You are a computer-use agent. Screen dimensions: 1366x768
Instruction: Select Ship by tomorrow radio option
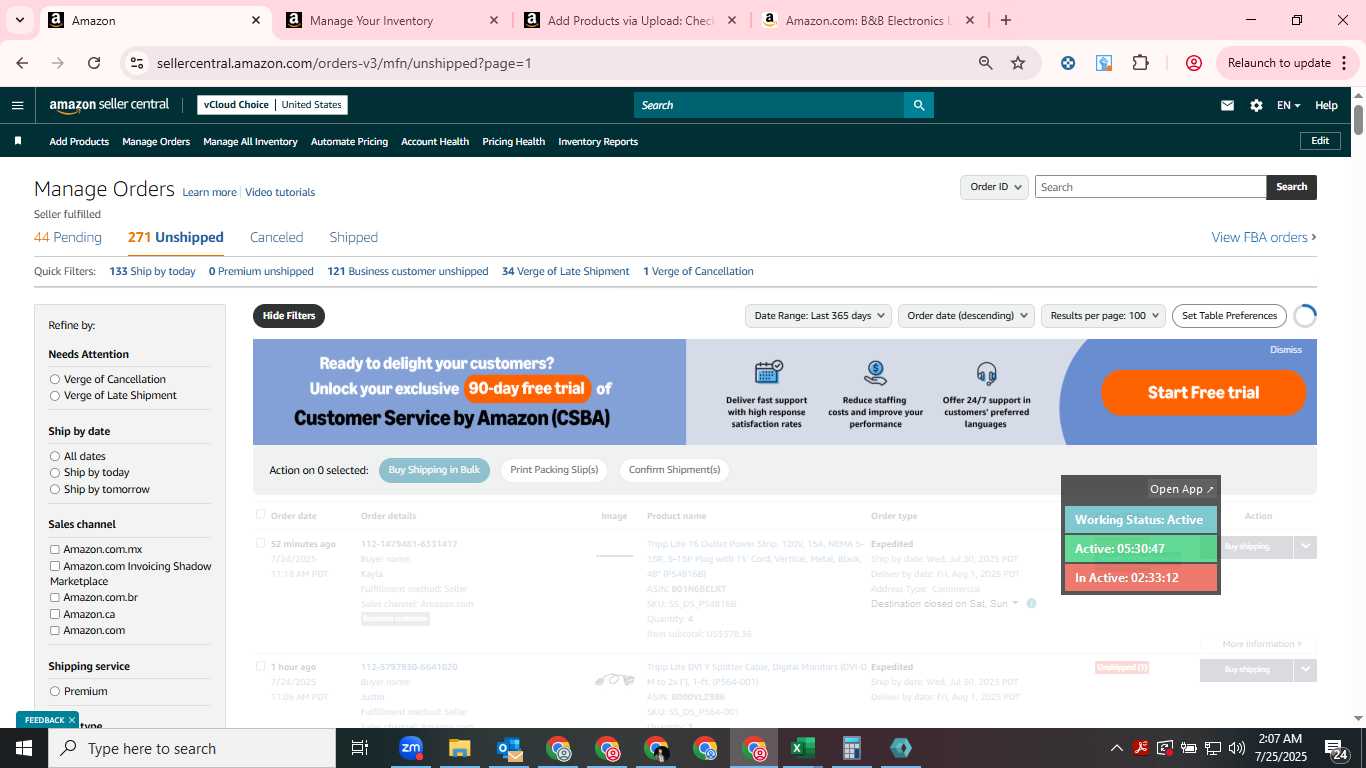click(55, 489)
